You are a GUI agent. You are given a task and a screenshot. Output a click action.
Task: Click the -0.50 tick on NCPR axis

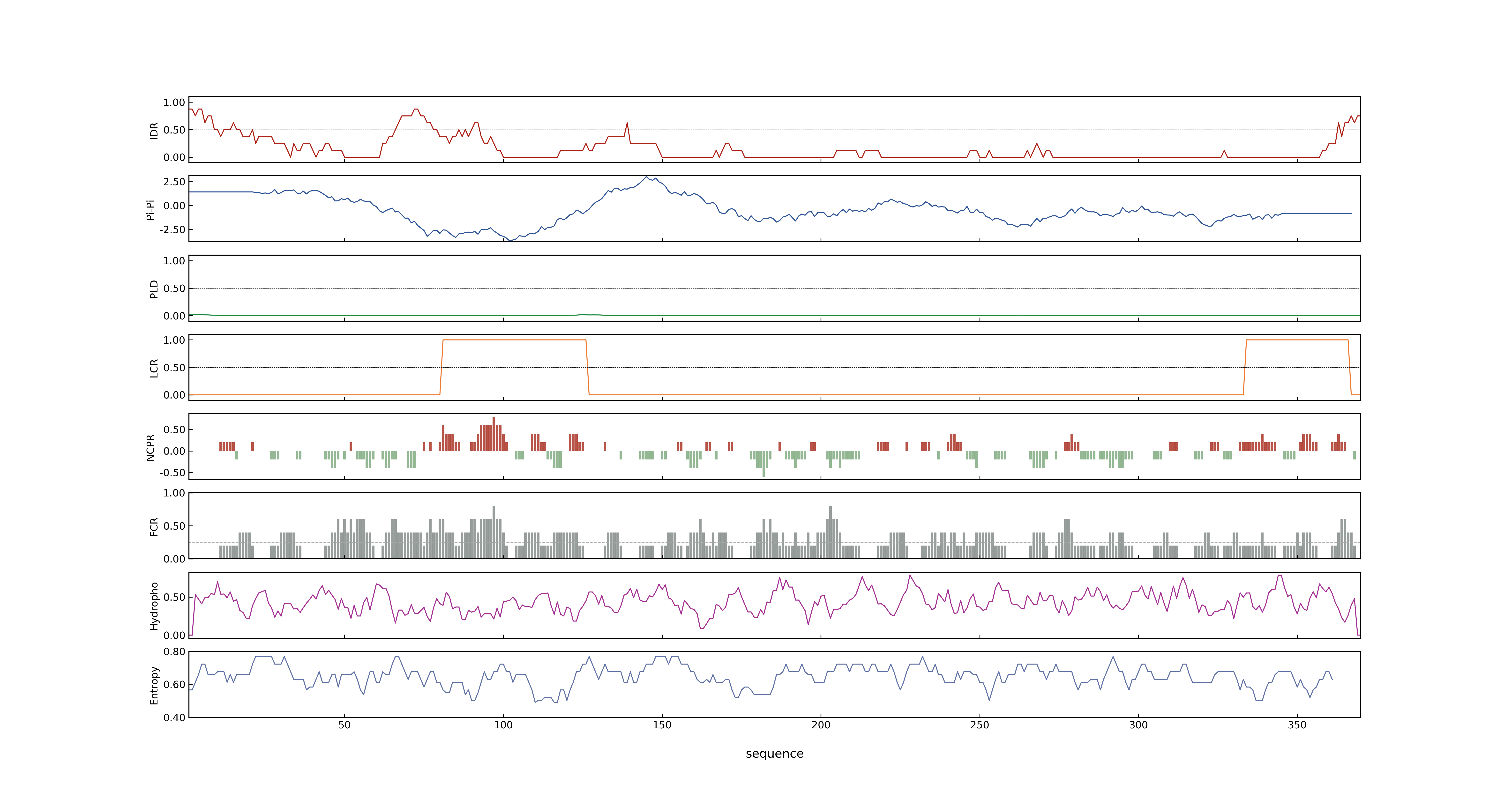tap(172, 473)
